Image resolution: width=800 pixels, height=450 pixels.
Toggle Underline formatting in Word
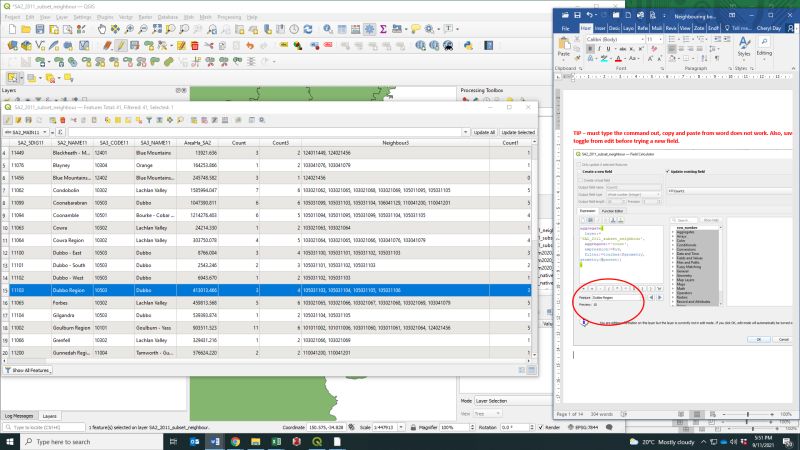(x=608, y=49)
